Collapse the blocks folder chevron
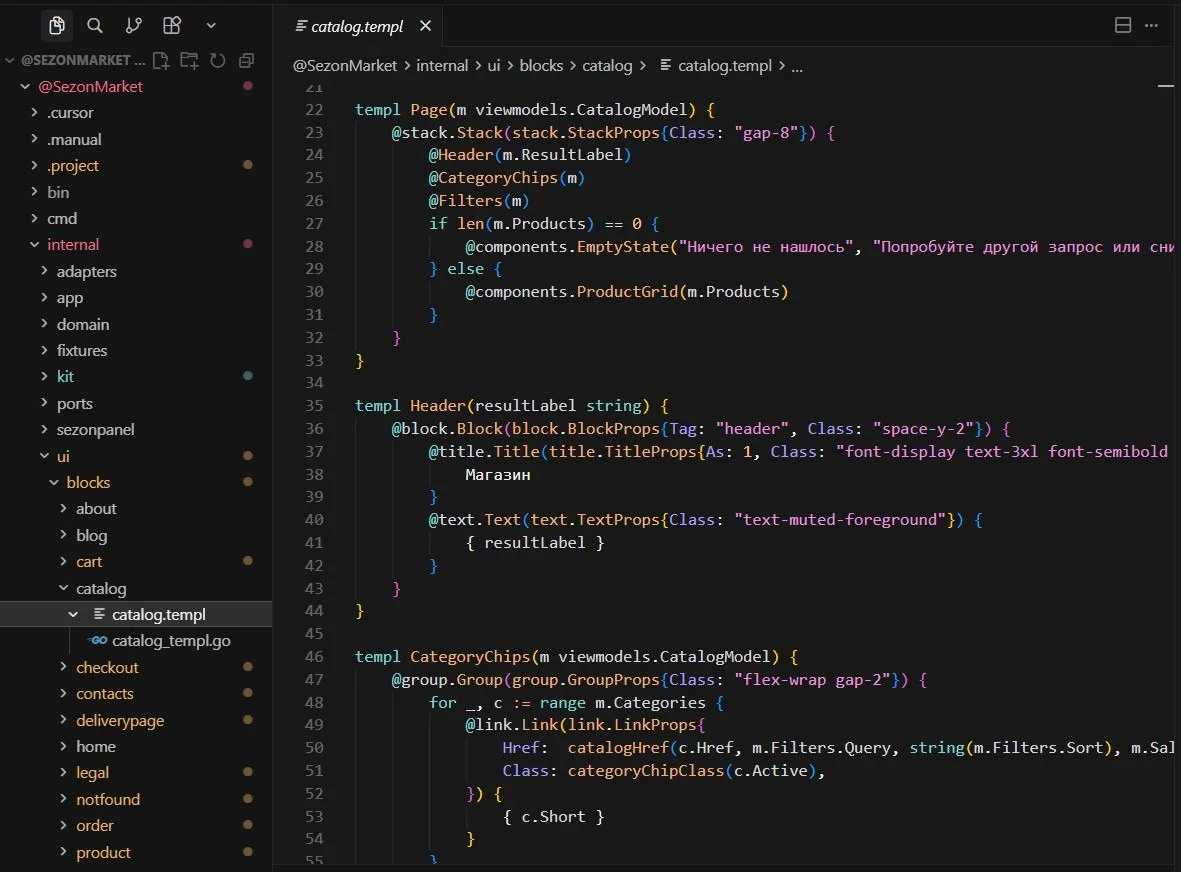The image size is (1181, 872). pos(53,483)
